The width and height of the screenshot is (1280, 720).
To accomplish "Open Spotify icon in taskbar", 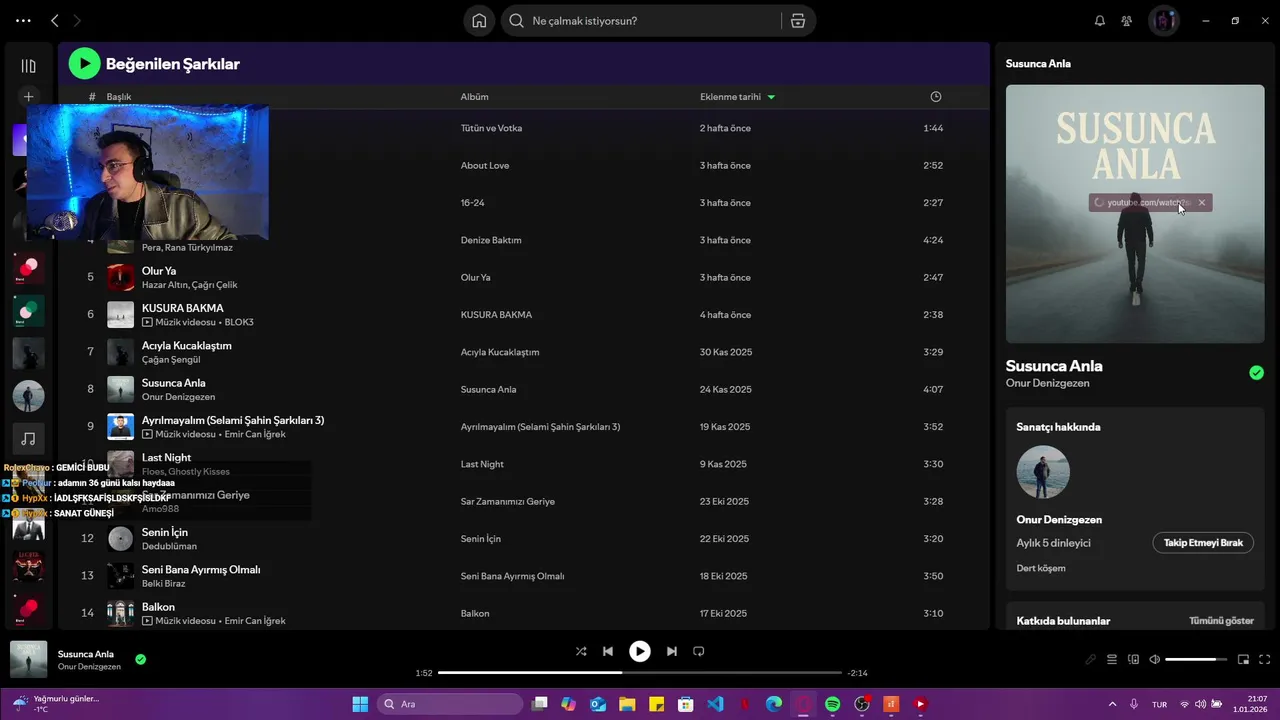I will point(833,704).
